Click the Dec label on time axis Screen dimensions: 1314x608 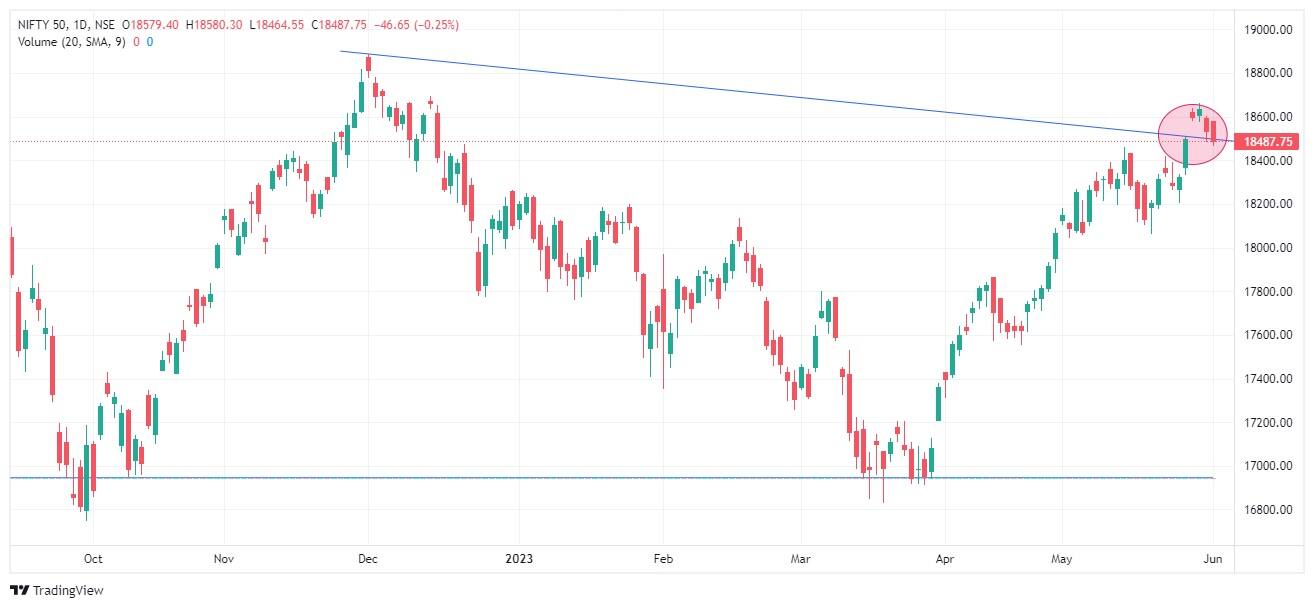[x=367, y=559]
